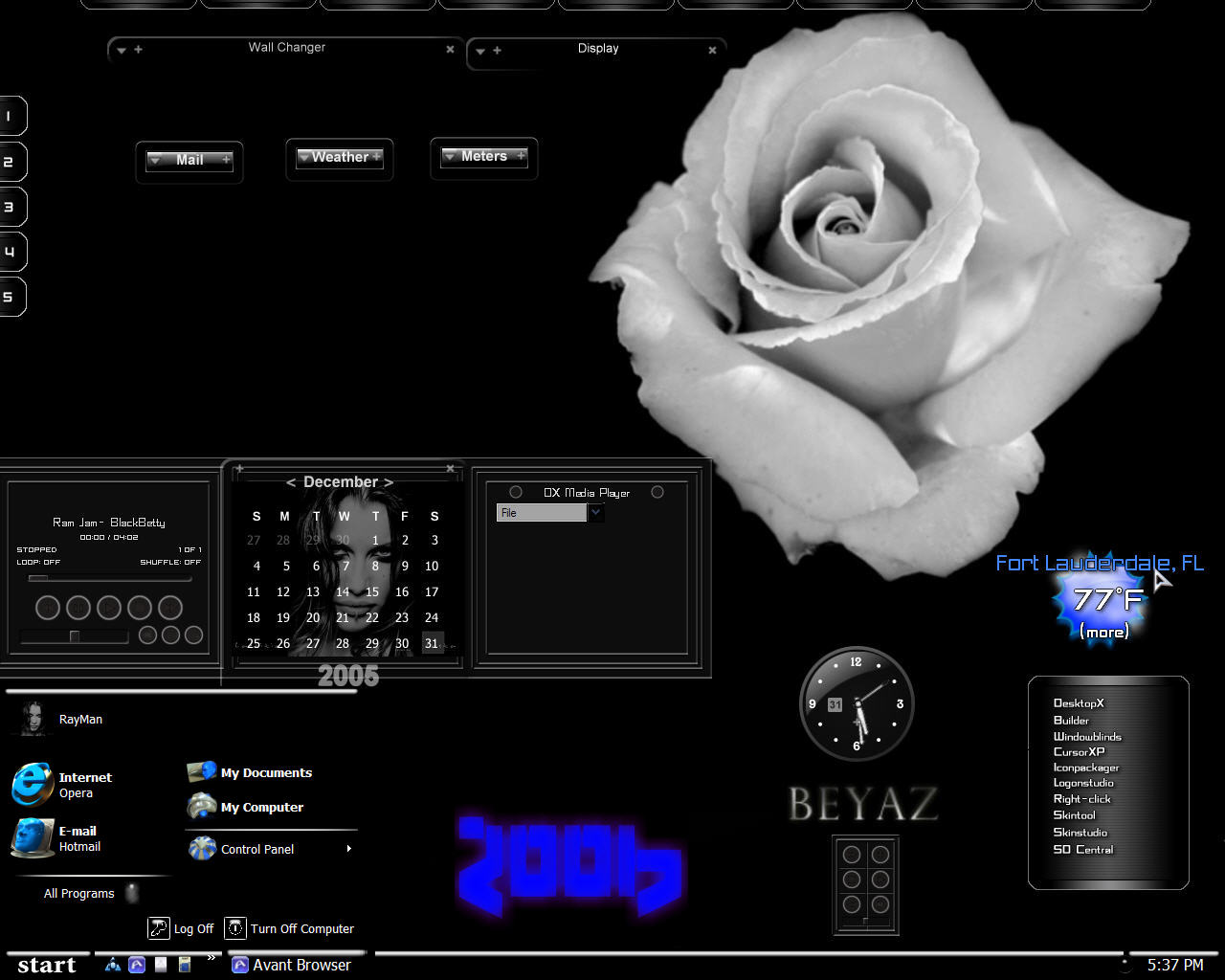The image size is (1225, 980).
Task: Expand the Control Panel submenu arrow
Action: pos(348,849)
